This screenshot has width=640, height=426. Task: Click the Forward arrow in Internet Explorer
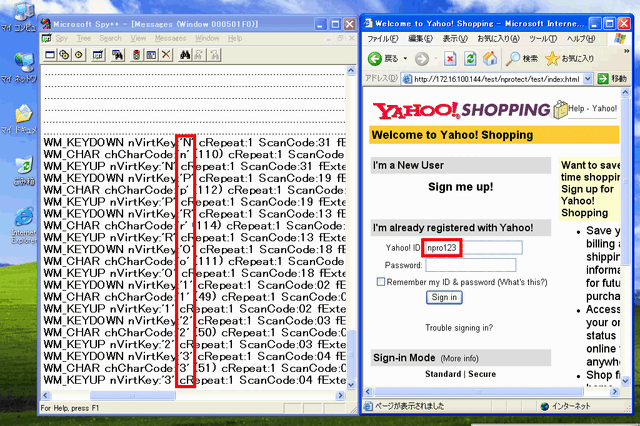422,59
